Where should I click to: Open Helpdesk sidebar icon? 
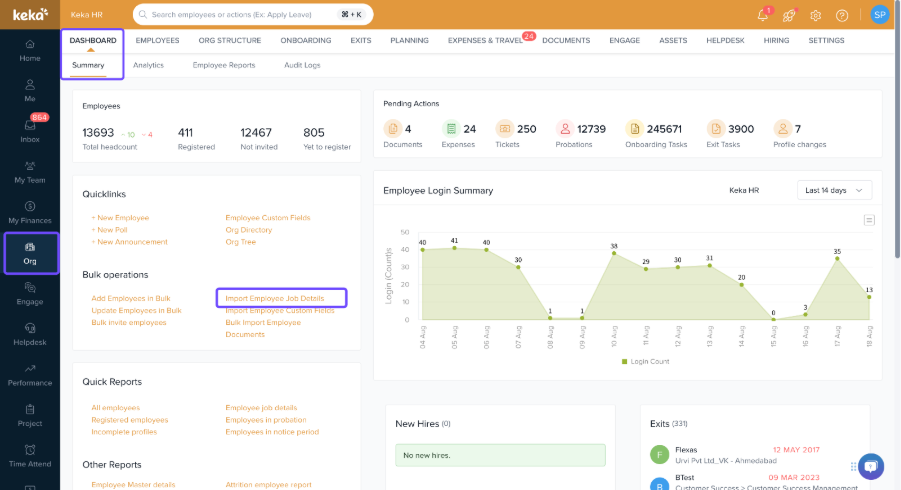pos(30,334)
